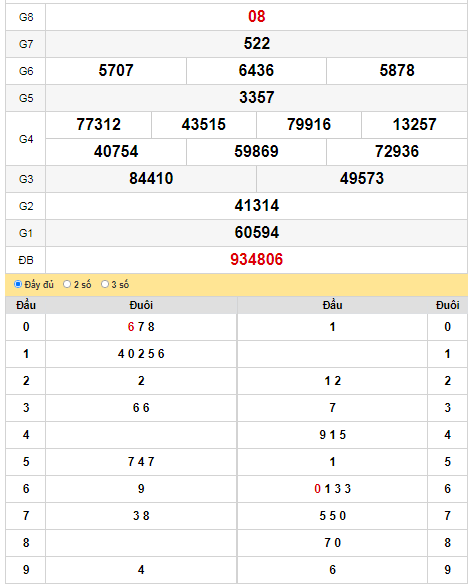Image resolution: width=473 pixels, height=587 pixels.
Task: Click the G4 number 77312
Action: pyautogui.click(x=98, y=124)
